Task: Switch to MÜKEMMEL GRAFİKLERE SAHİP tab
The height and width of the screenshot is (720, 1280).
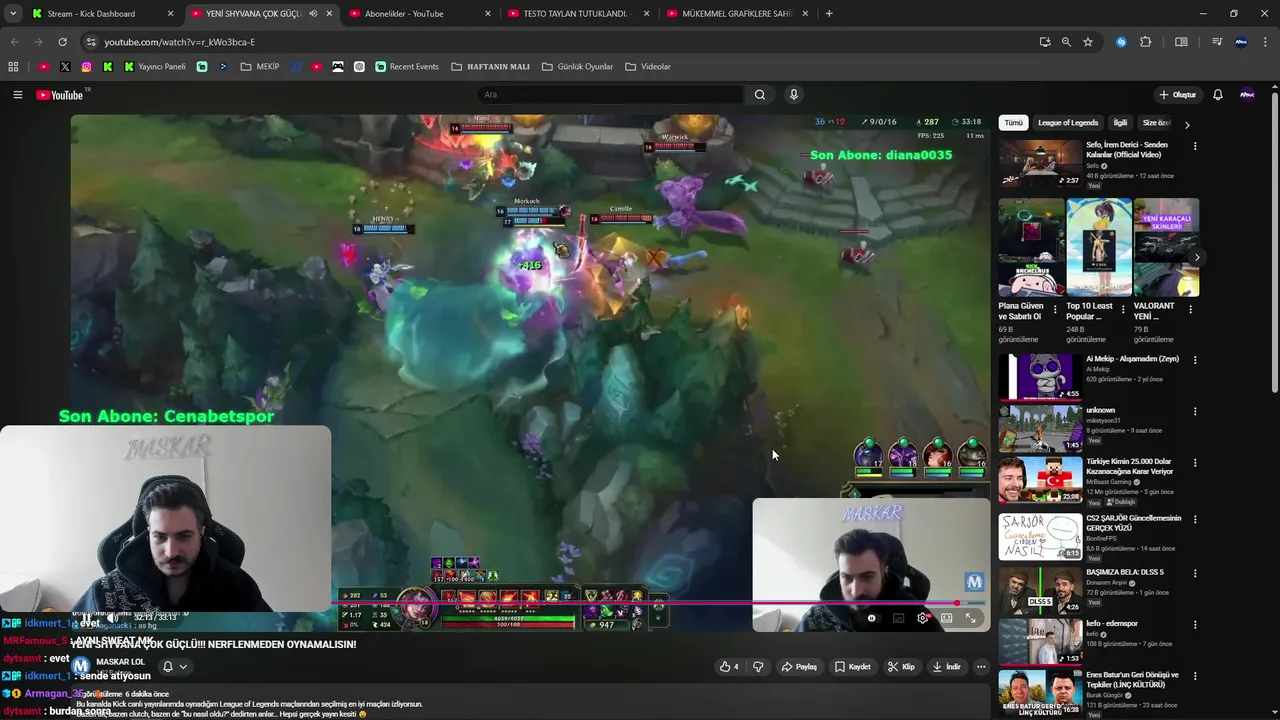Action: (x=737, y=14)
